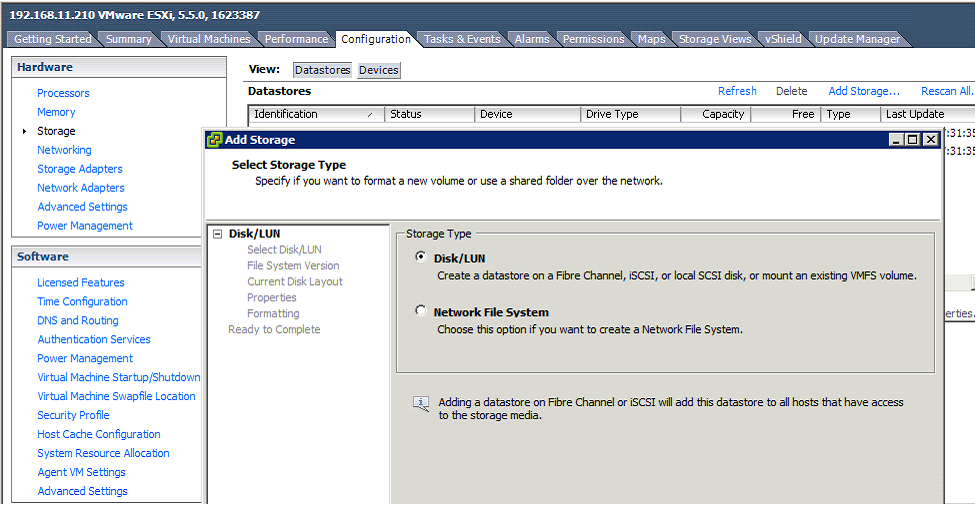Viewport: 975px width, 505px height.
Task: Click the Last Update column header
Action: (x=928, y=114)
